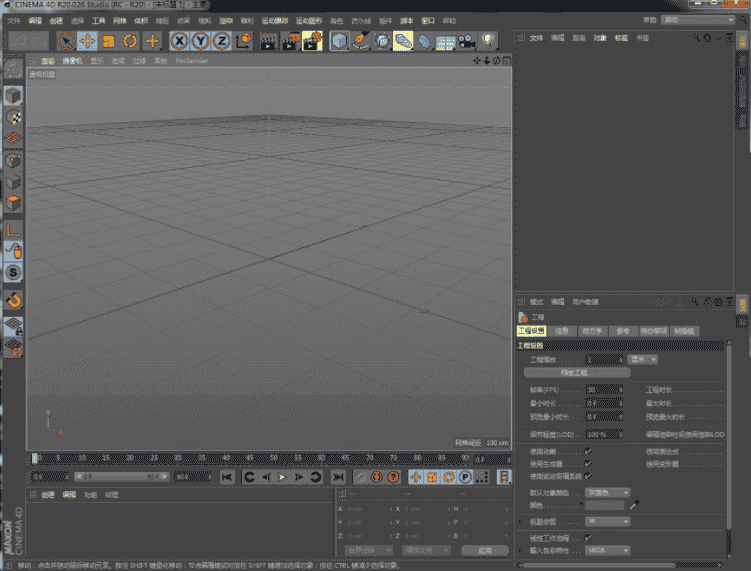Open the 窗口 menu in menu bar
751x571 pixels.
(x=428, y=21)
